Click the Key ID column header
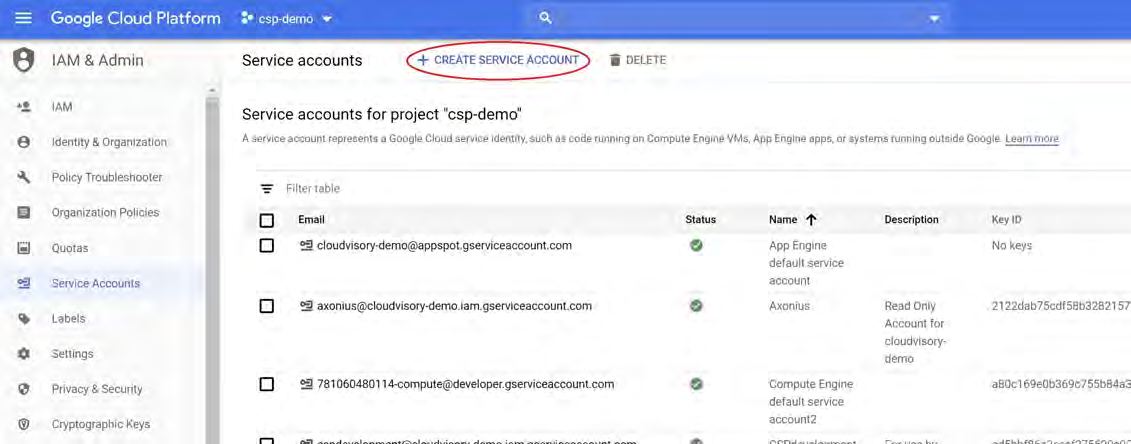This screenshot has width=1131, height=444. pos(1006,220)
